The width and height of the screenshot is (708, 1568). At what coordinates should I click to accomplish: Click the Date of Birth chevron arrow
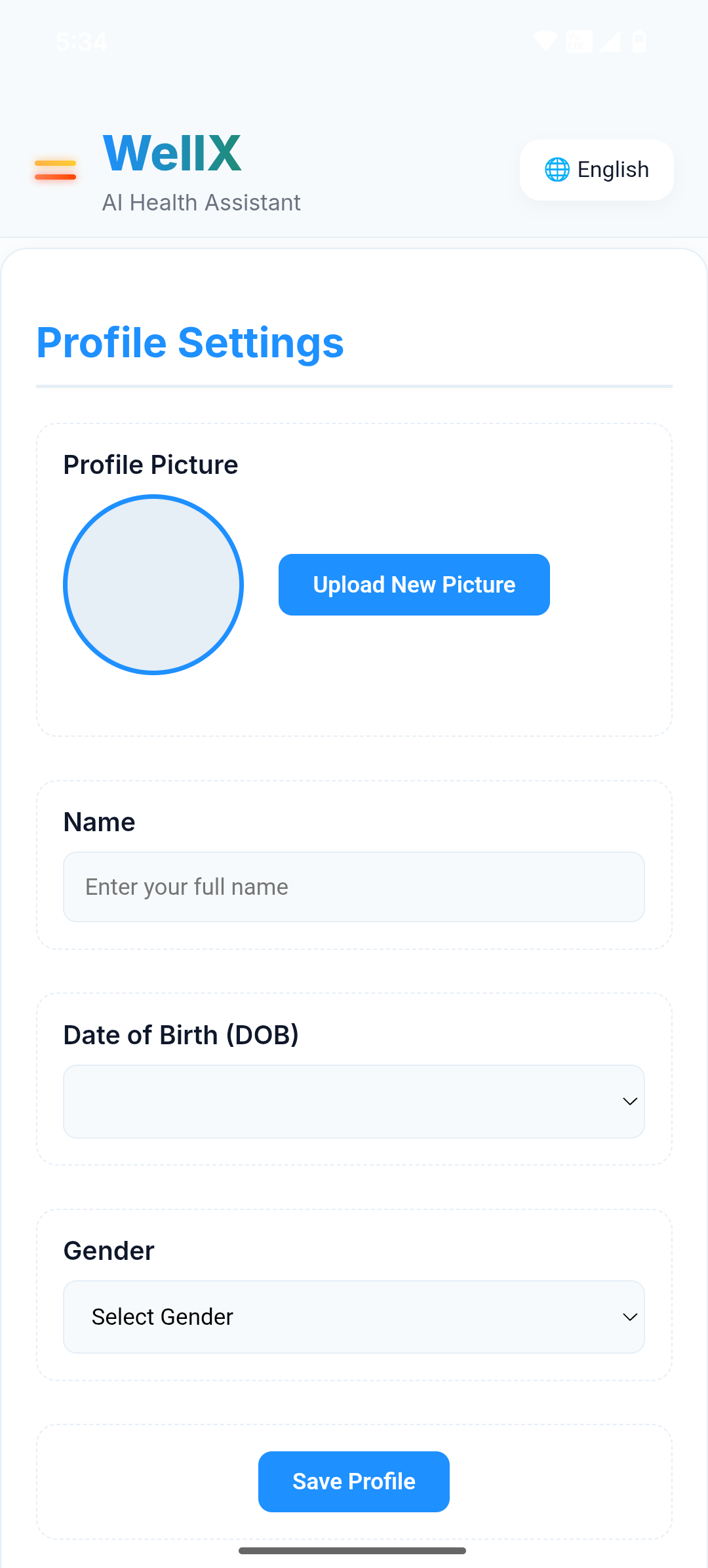pos(630,1101)
